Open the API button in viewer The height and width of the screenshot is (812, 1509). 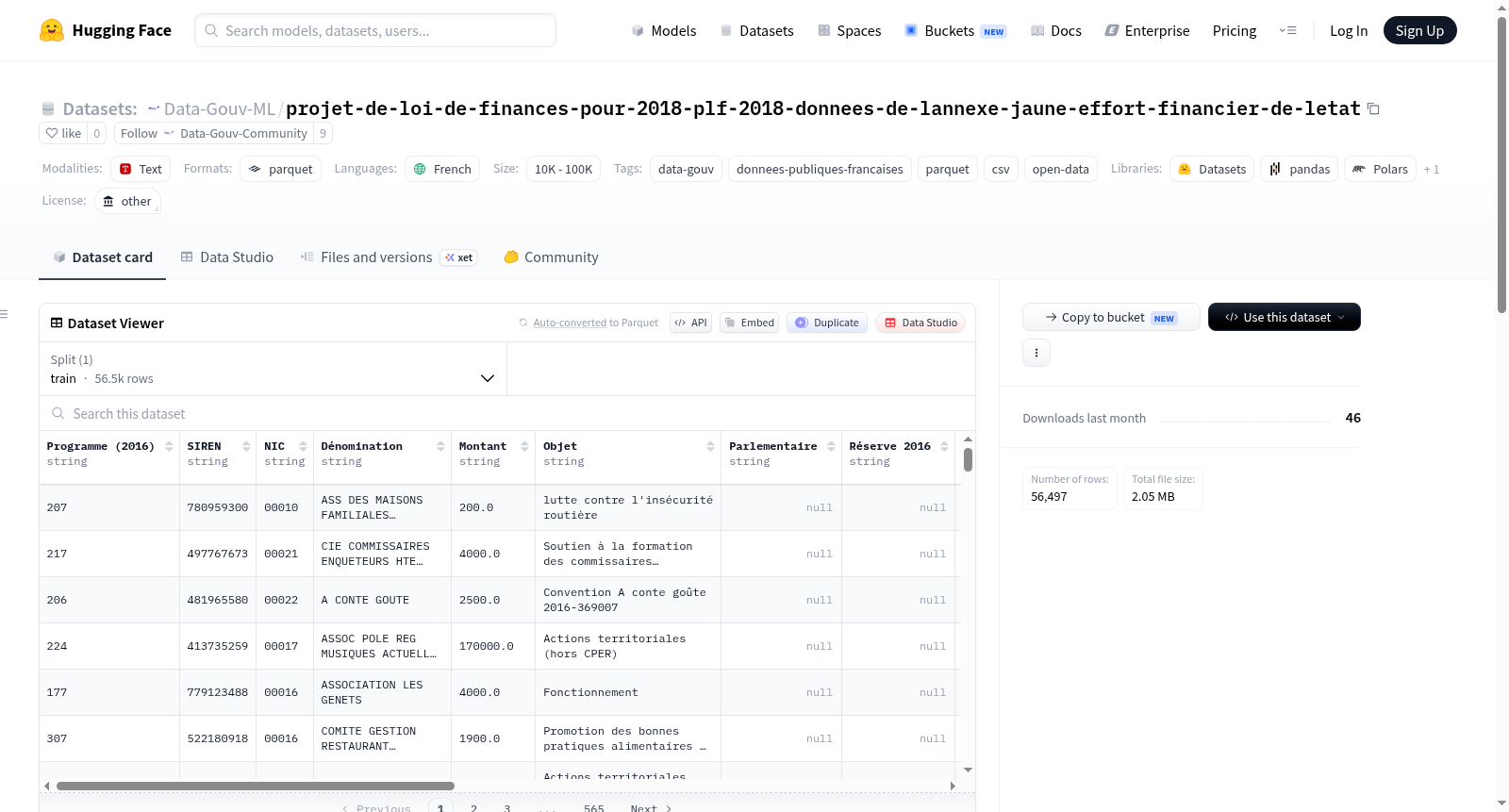[690, 323]
